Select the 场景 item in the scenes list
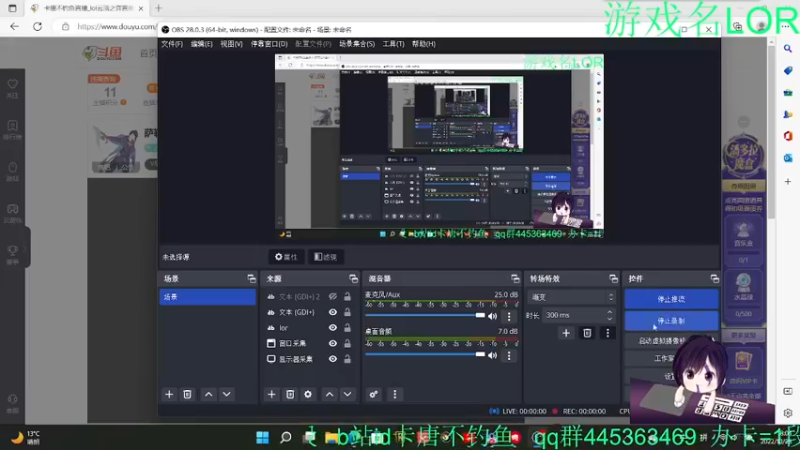This screenshot has height=450, width=800. (x=208, y=297)
